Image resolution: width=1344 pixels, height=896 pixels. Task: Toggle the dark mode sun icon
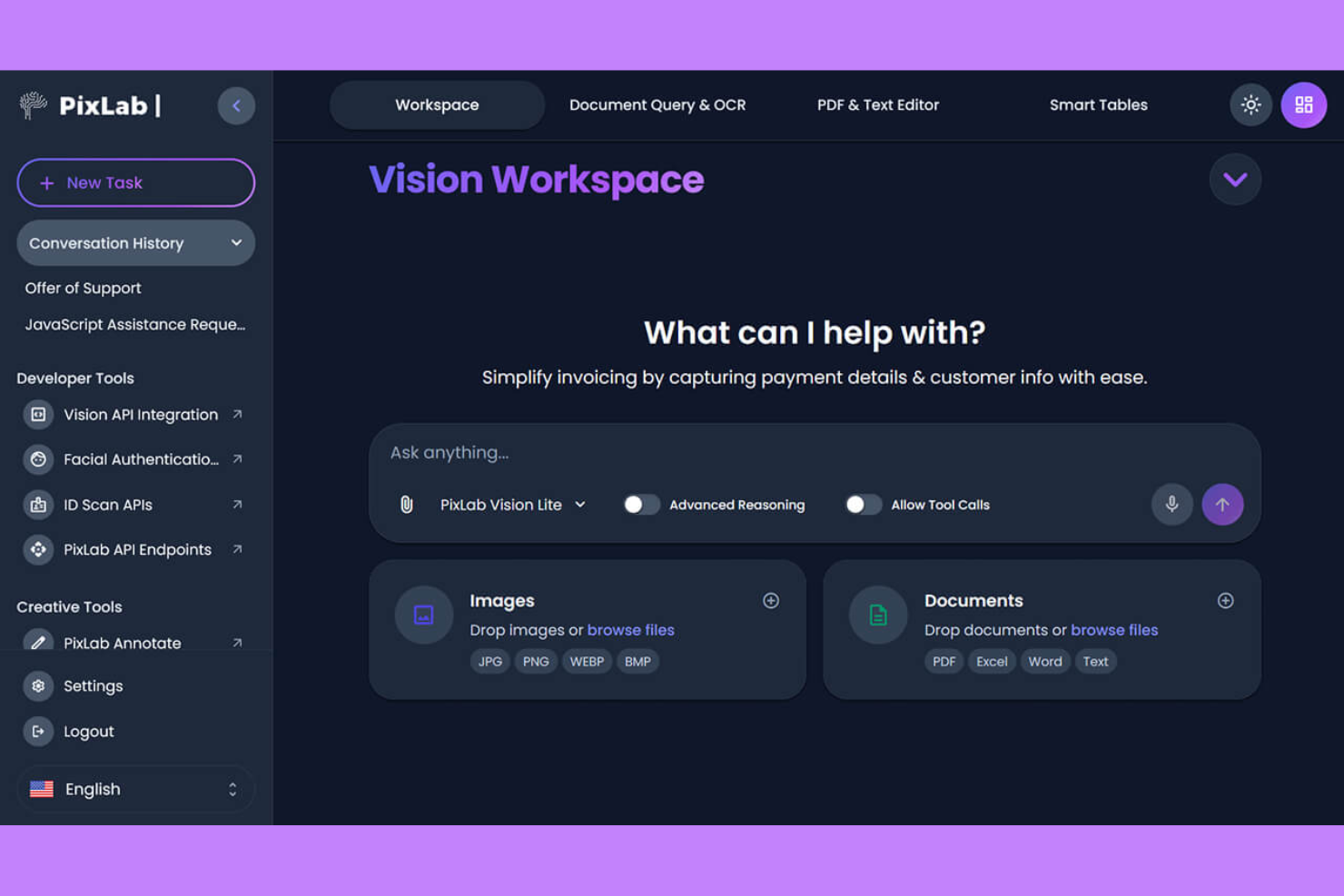click(1250, 104)
